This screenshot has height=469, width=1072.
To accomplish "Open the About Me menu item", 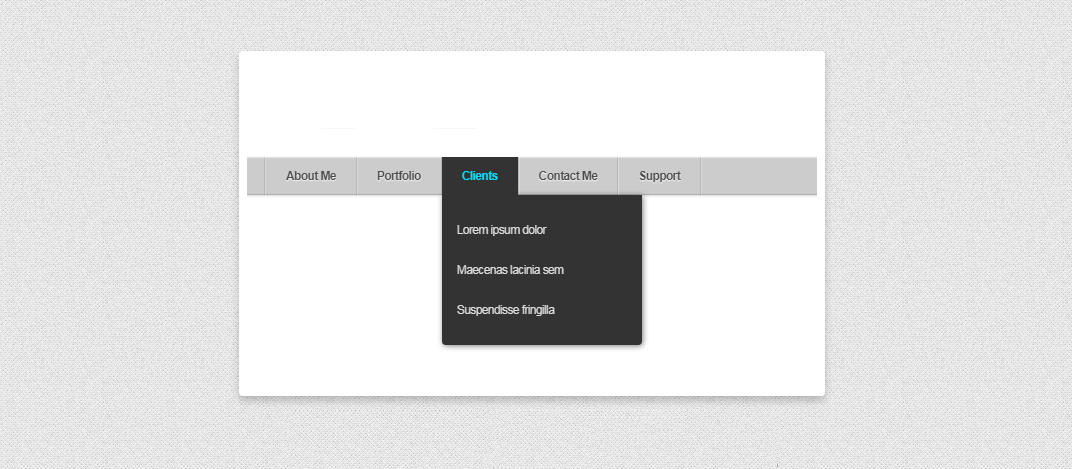I will click(x=311, y=176).
